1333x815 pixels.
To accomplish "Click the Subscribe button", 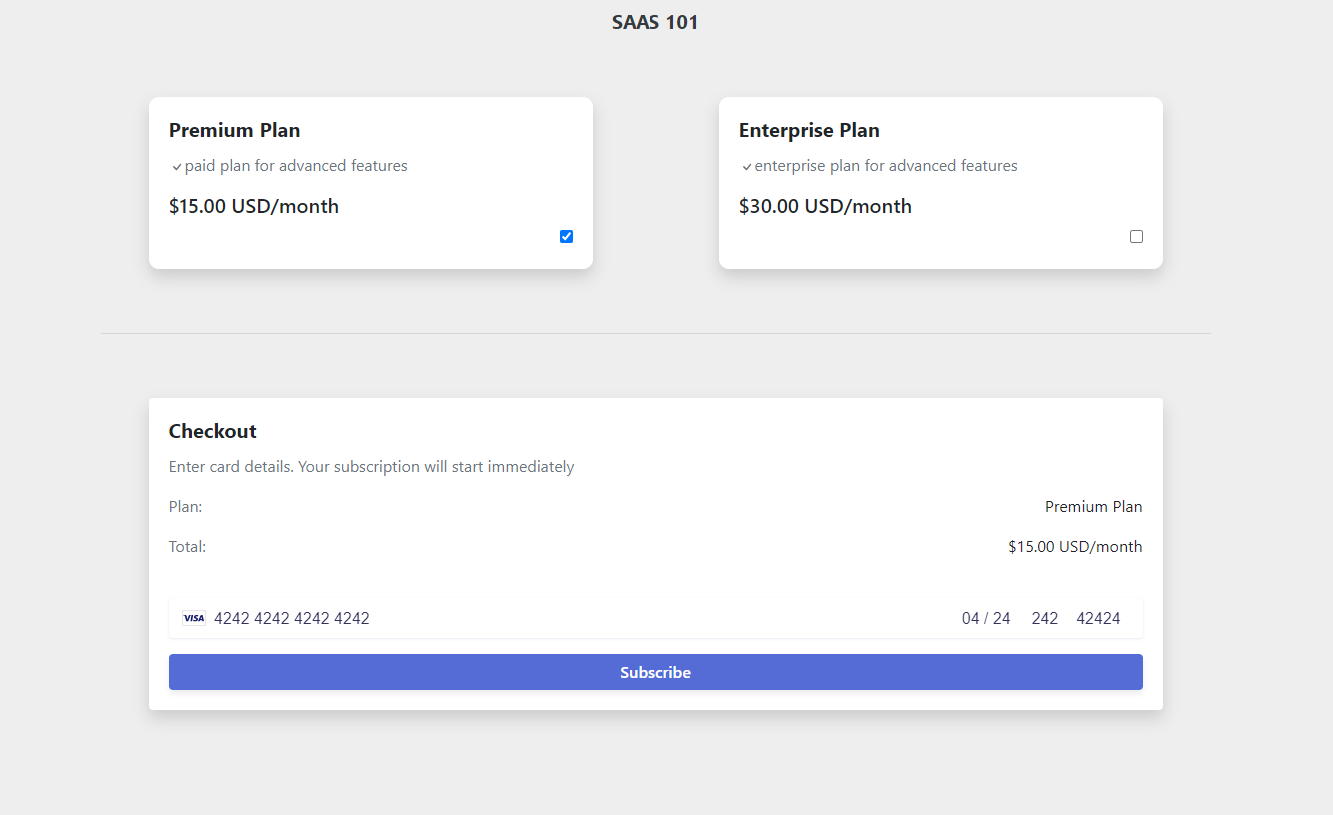I will pyautogui.click(x=655, y=672).
